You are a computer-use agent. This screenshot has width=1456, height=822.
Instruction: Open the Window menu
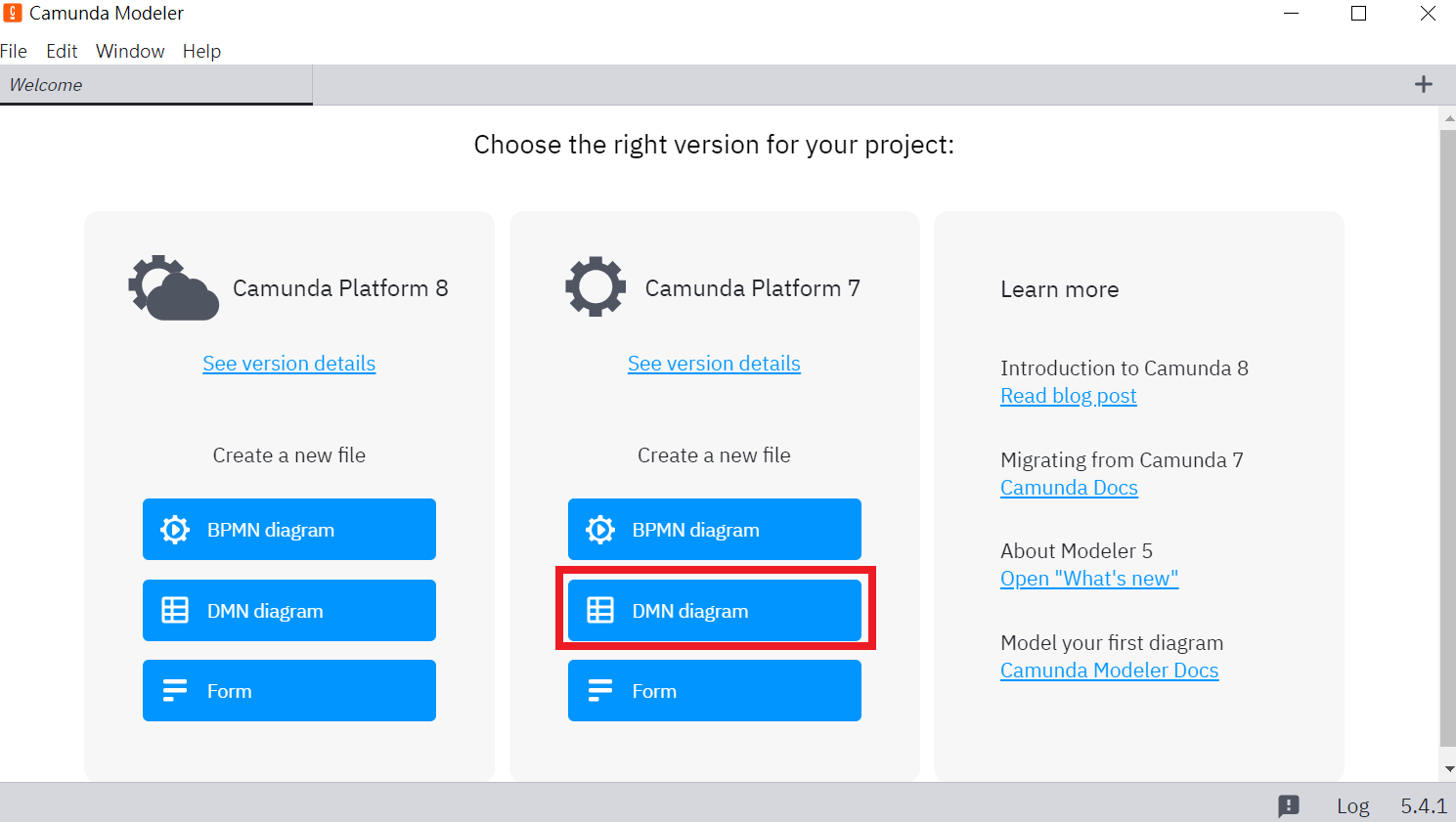(x=130, y=51)
